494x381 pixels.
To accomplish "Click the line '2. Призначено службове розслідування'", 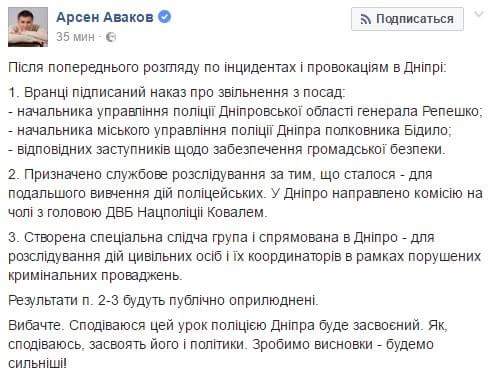I will click(220, 174).
